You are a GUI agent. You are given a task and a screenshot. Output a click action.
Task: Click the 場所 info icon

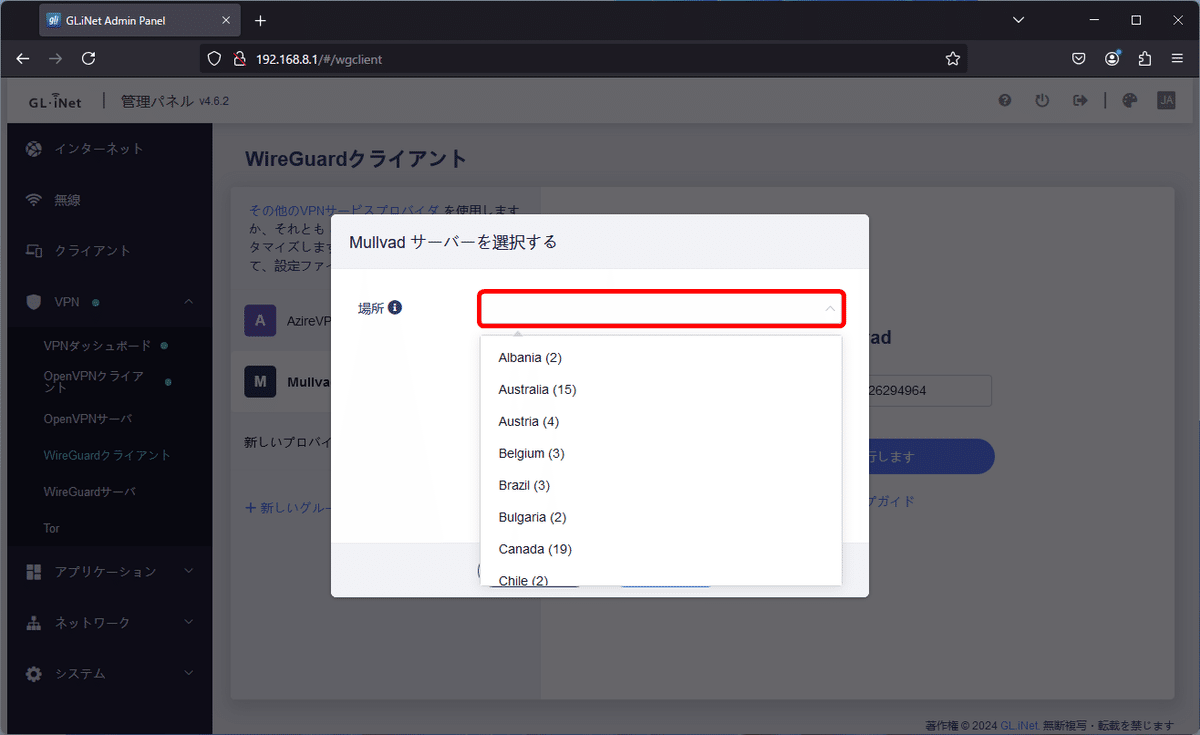pos(395,308)
